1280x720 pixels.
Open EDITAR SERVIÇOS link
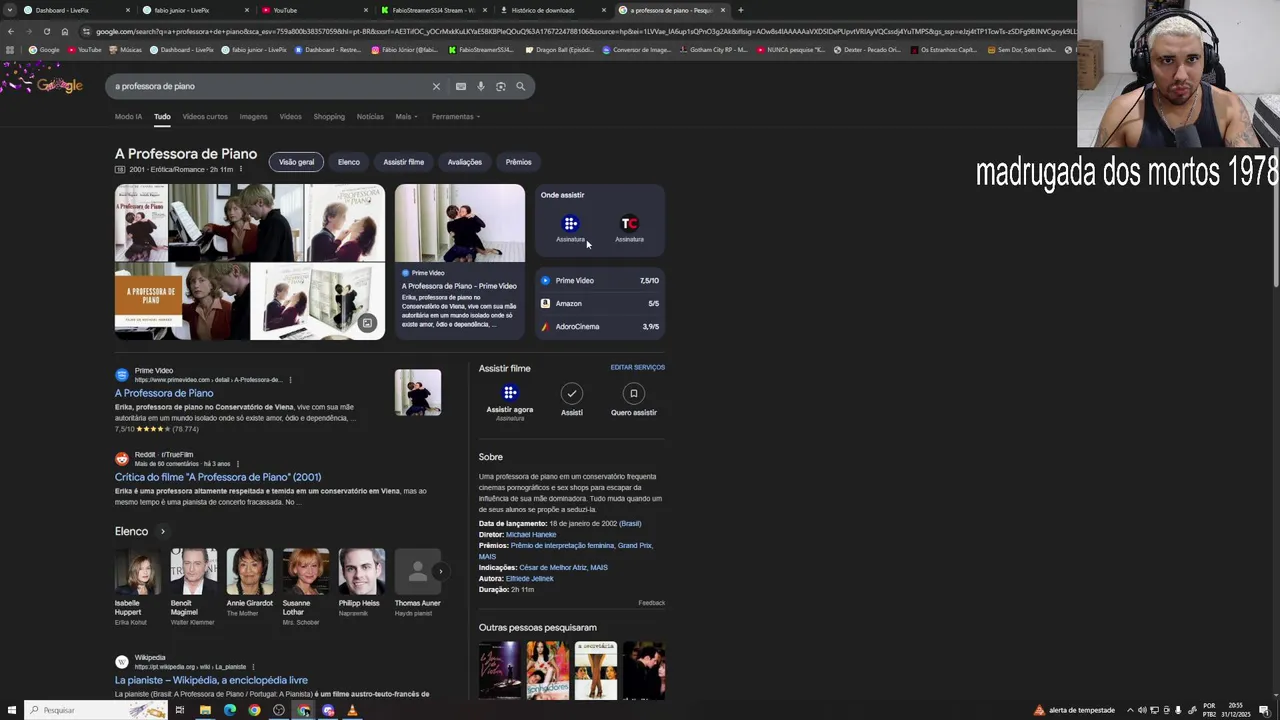638,367
